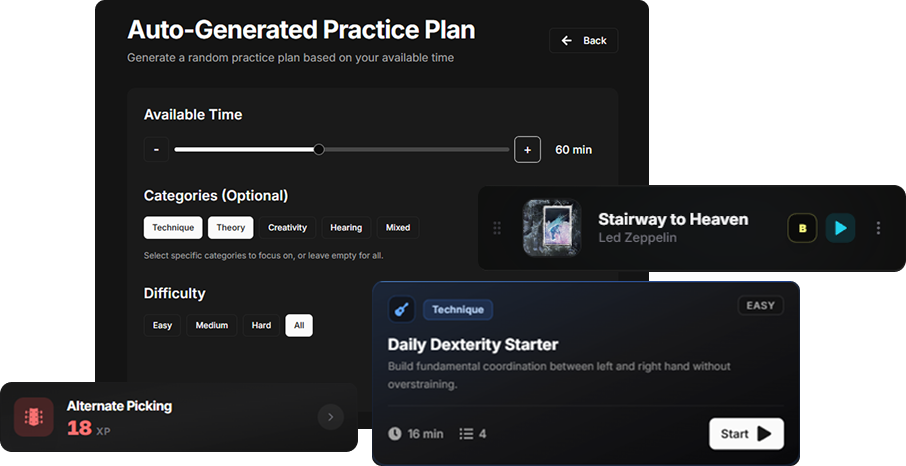Click the Stairway to Heaven title
The width and height of the screenshot is (906, 466).
point(673,219)
